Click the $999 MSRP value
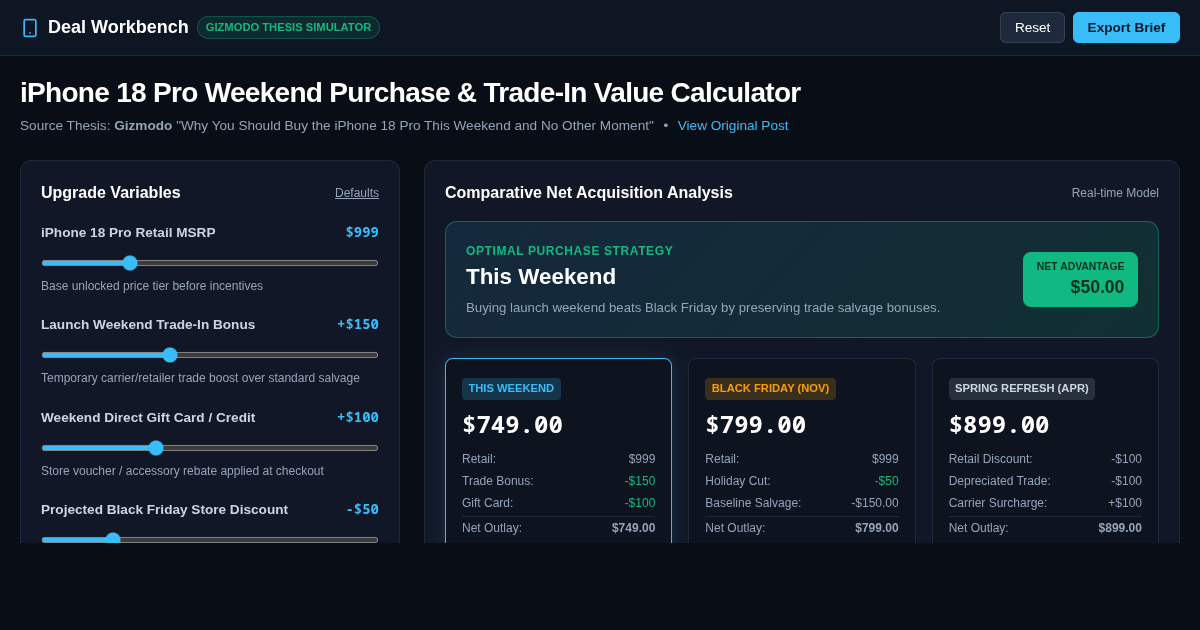The width and height of the screenshot is (1200, 630). pos(362,232)
